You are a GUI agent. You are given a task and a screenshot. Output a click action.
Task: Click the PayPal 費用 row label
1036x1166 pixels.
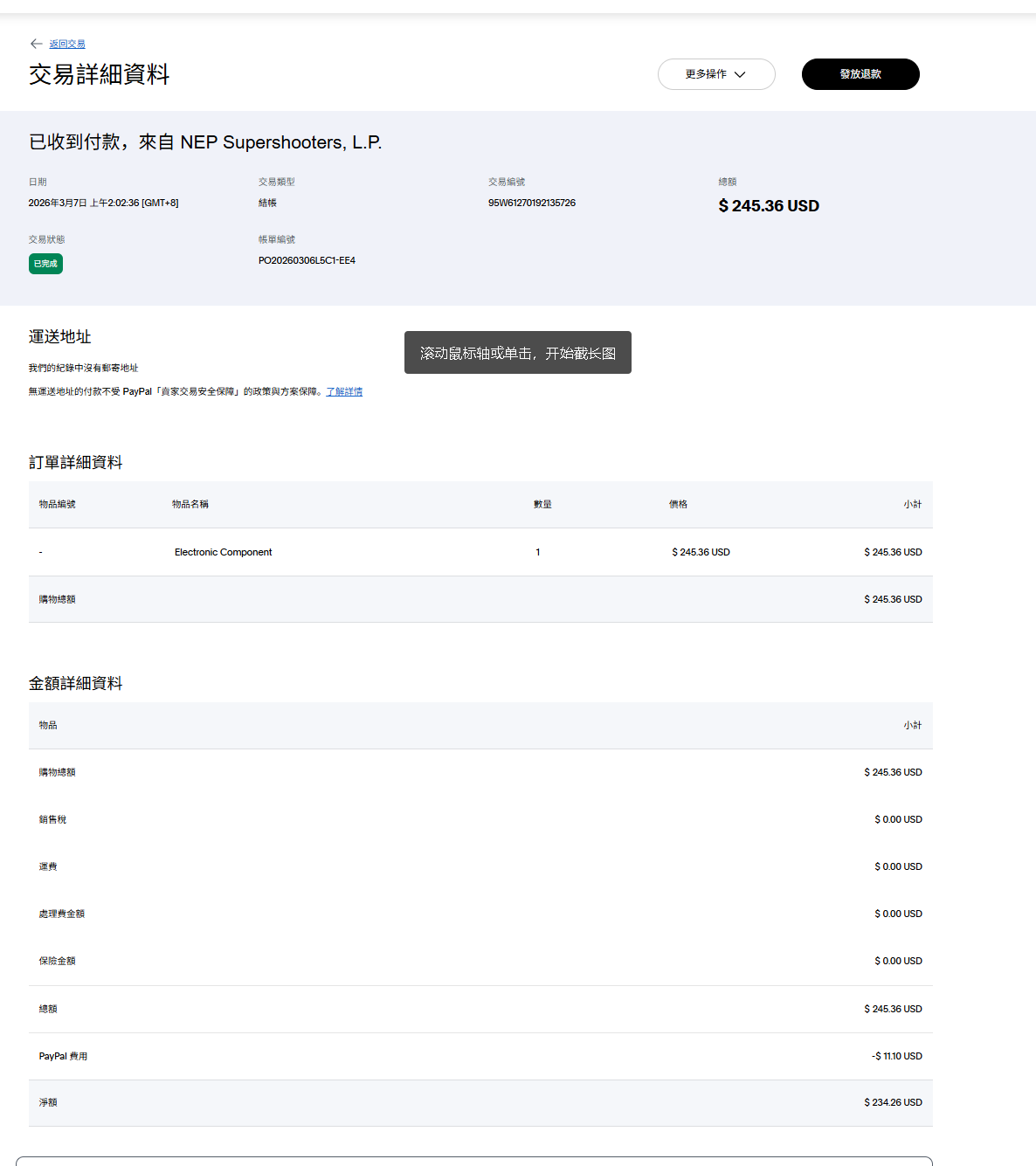[63, 1056]
